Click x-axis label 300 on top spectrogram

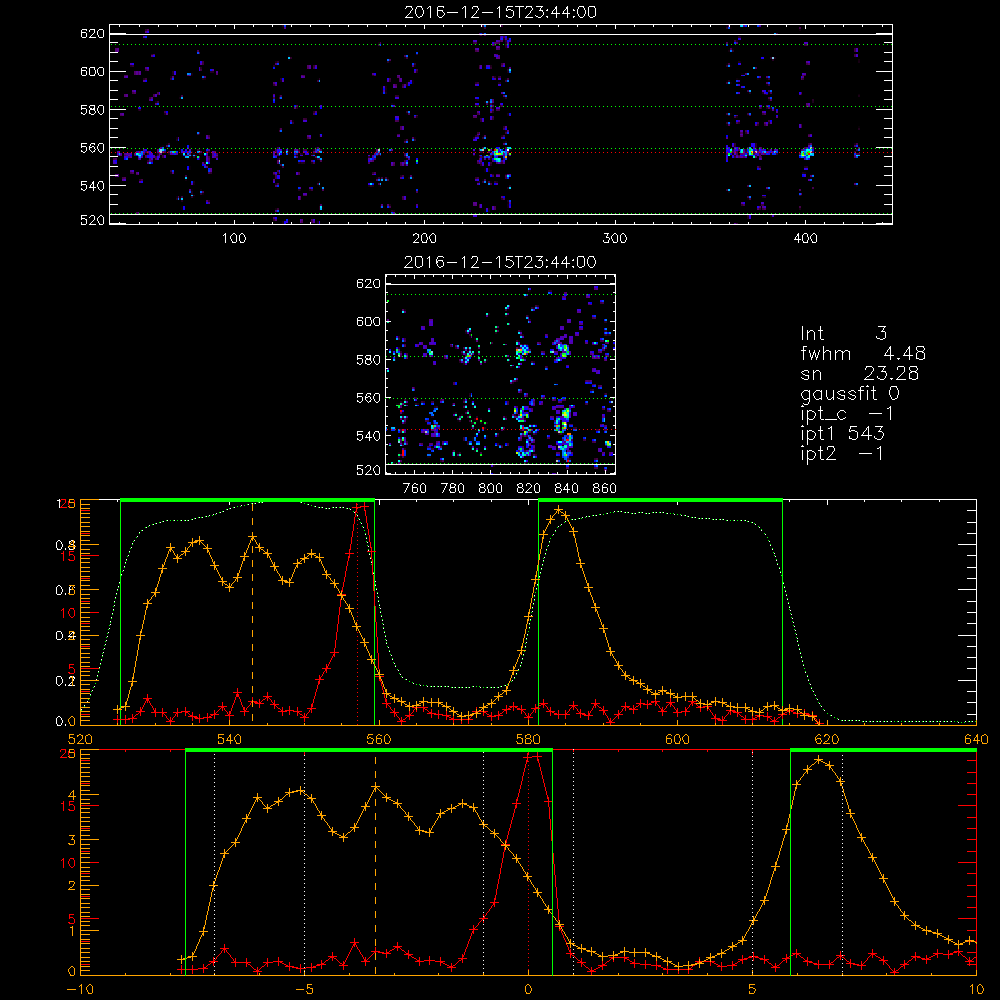tap(615, 239)
